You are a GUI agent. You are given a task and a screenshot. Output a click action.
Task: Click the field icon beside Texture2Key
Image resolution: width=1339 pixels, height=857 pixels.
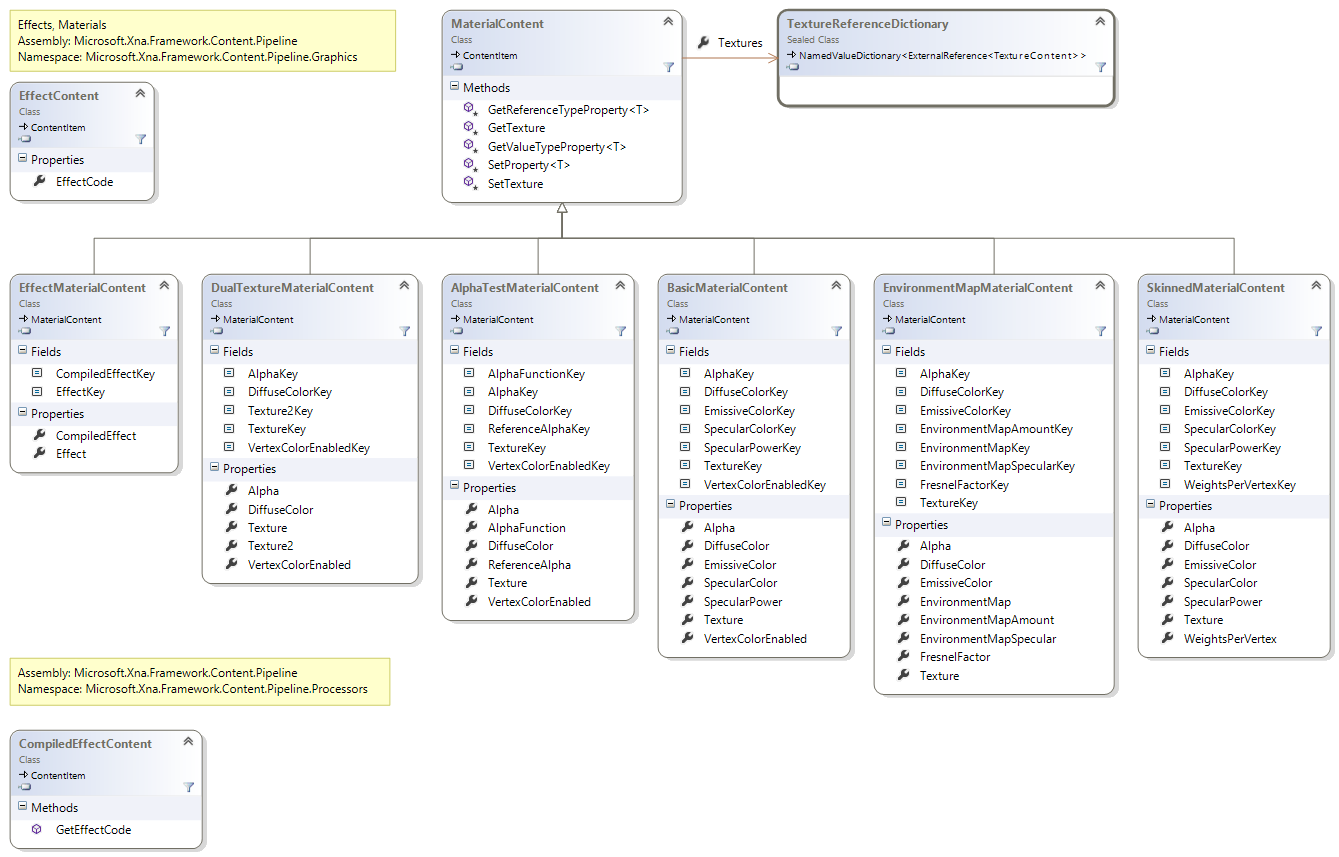tap(229, 410)
